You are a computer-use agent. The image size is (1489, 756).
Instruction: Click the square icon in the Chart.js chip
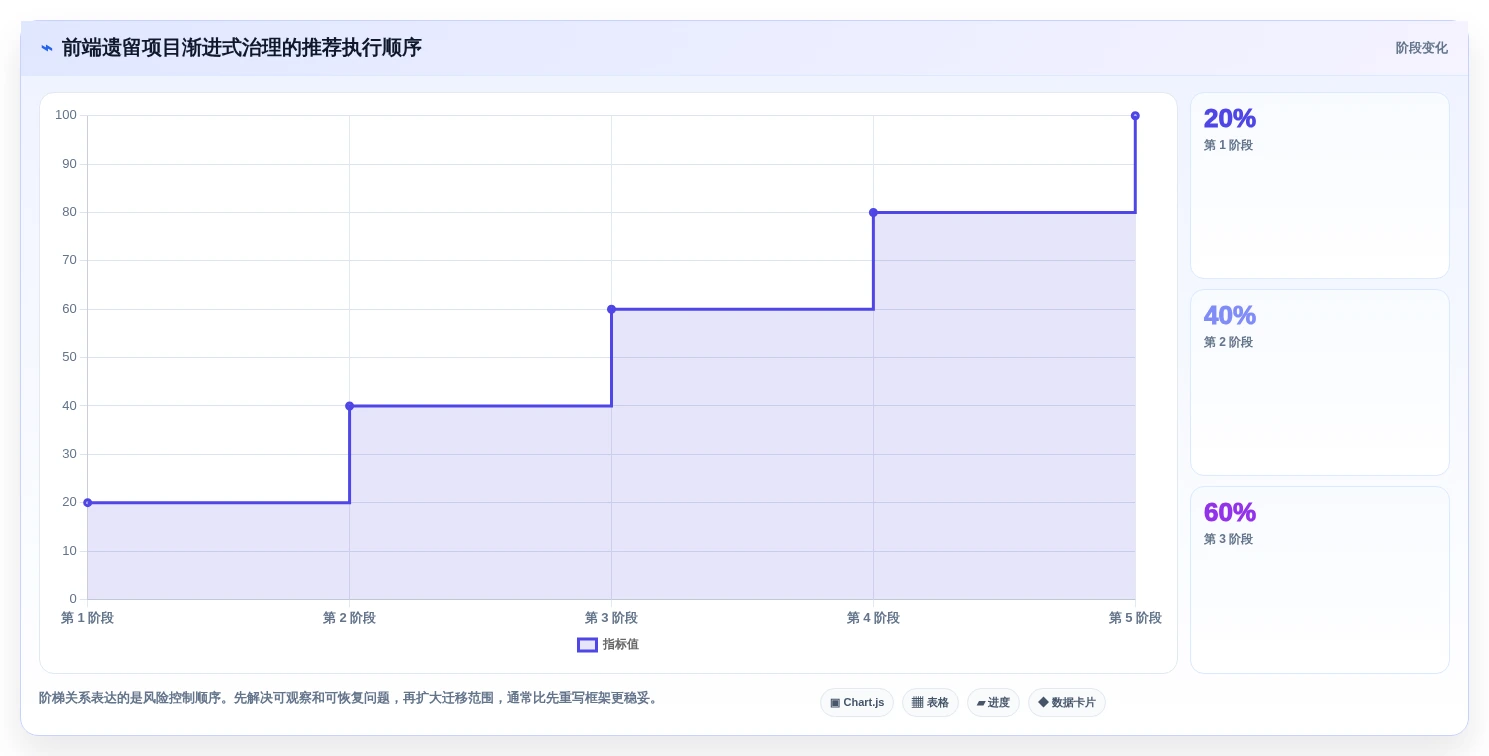point(835,703)
